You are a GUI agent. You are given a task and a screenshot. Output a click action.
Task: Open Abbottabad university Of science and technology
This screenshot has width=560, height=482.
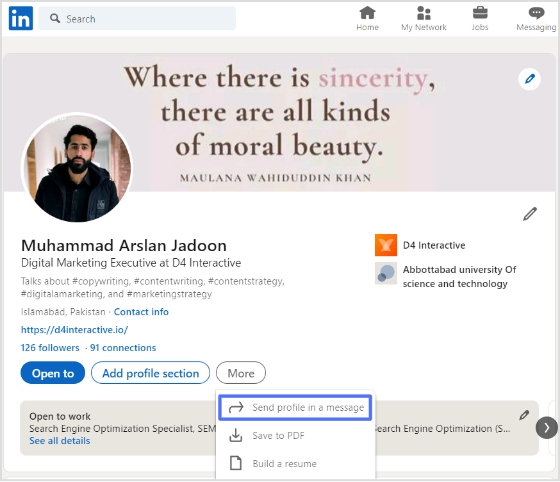[x=459, y=276]
